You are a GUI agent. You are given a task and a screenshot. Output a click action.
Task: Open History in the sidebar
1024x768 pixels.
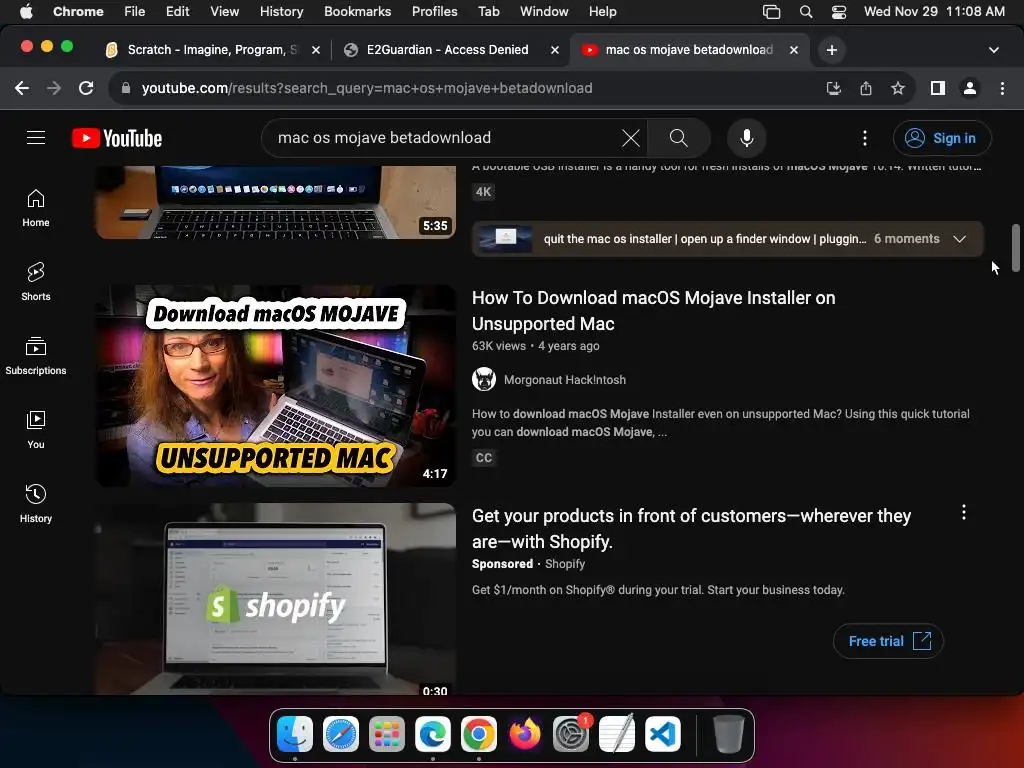coord(36,504)
